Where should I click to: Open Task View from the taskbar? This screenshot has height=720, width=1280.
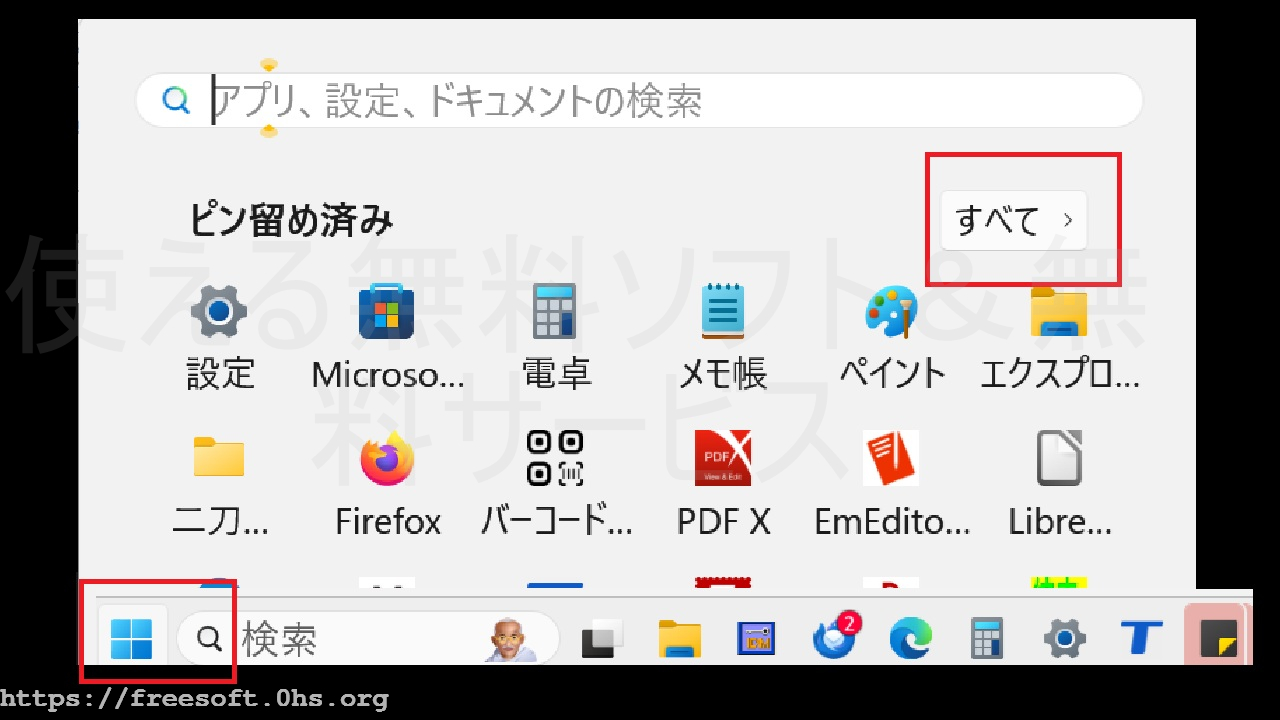602,638
